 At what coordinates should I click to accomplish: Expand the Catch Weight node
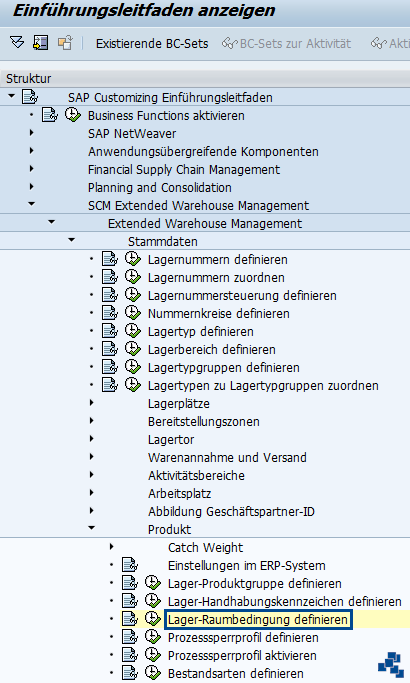[112, 547]
